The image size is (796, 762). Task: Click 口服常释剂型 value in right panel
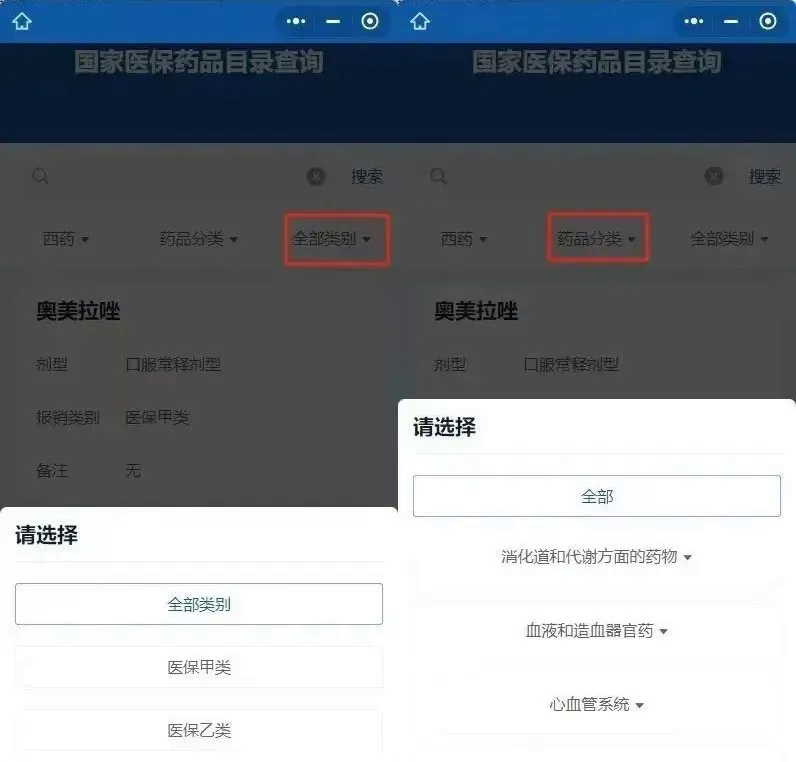click(x=571, y=364)
